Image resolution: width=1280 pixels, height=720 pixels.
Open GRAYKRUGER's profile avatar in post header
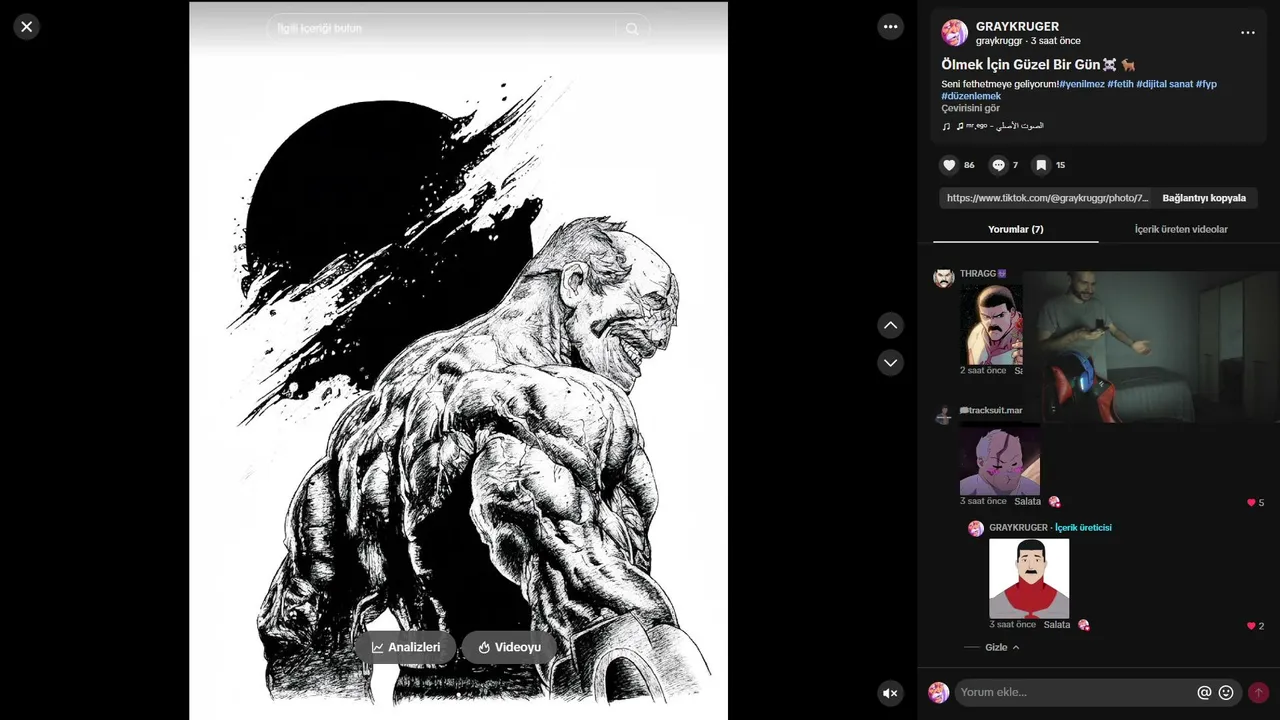[955, 33]
